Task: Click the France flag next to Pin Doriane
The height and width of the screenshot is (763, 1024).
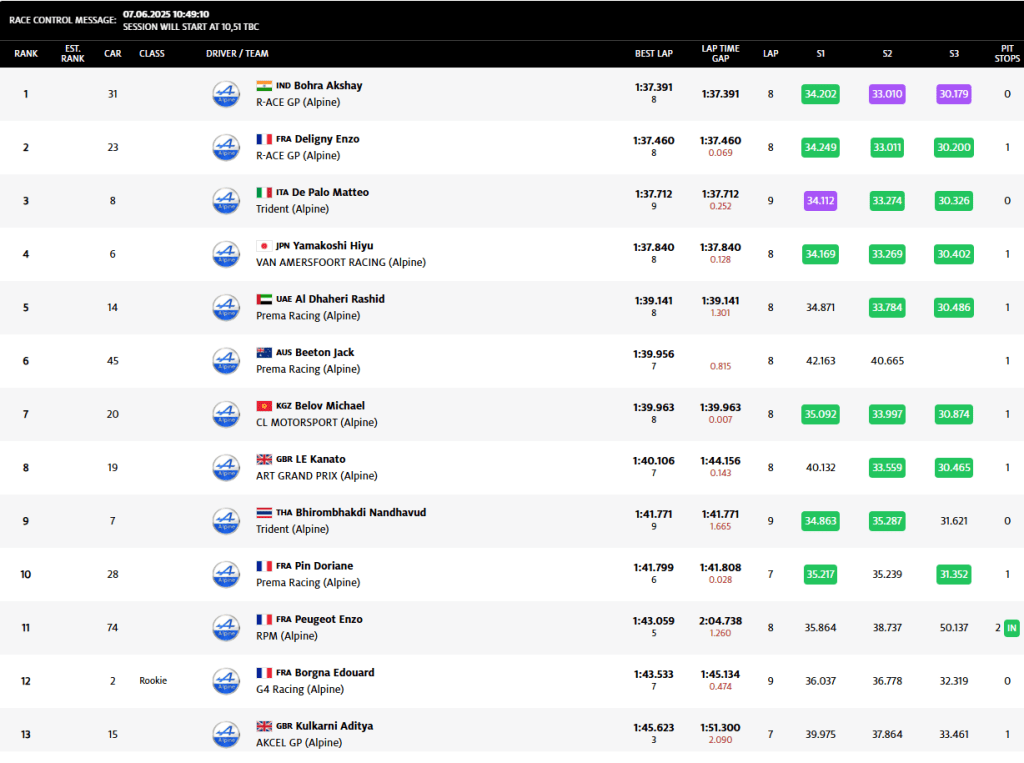Action: pos(264,566)
